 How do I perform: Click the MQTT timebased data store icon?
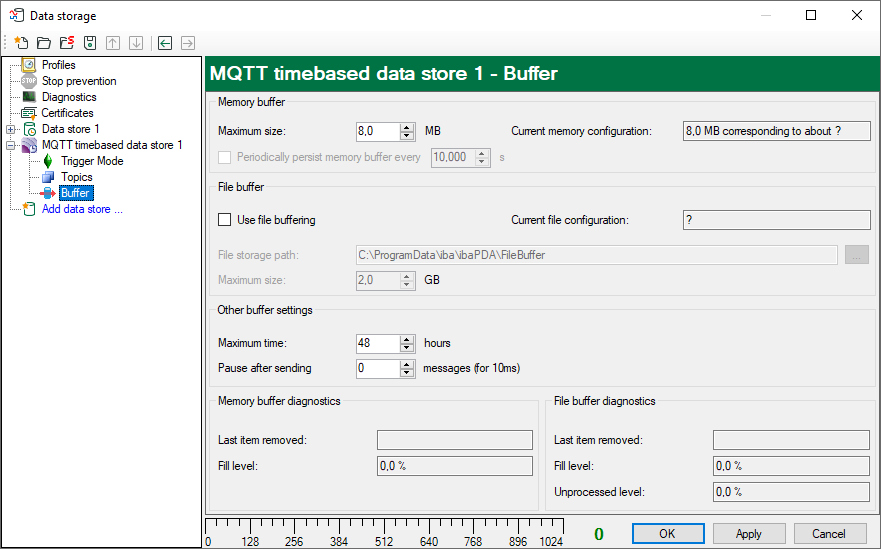click(x=29, y=145)
